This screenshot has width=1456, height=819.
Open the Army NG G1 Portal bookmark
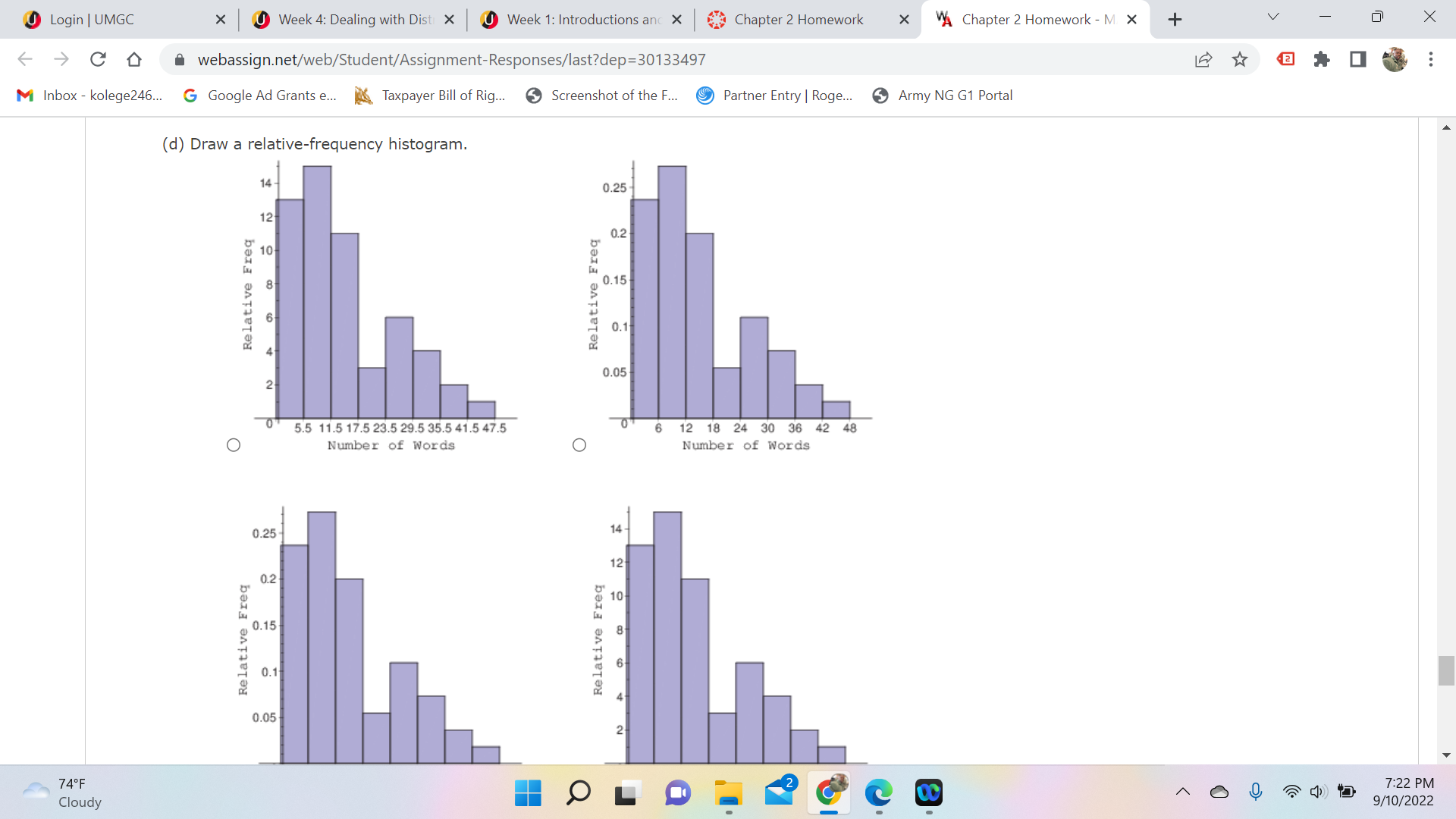click(x=942, y=96)
